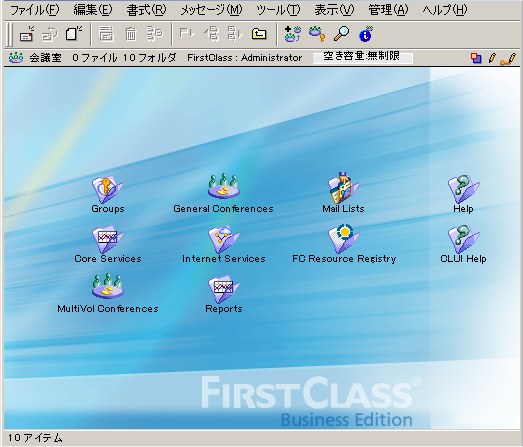523x447 pixels.
Task: Open the General Conferences icon
Action: point(224,186)
